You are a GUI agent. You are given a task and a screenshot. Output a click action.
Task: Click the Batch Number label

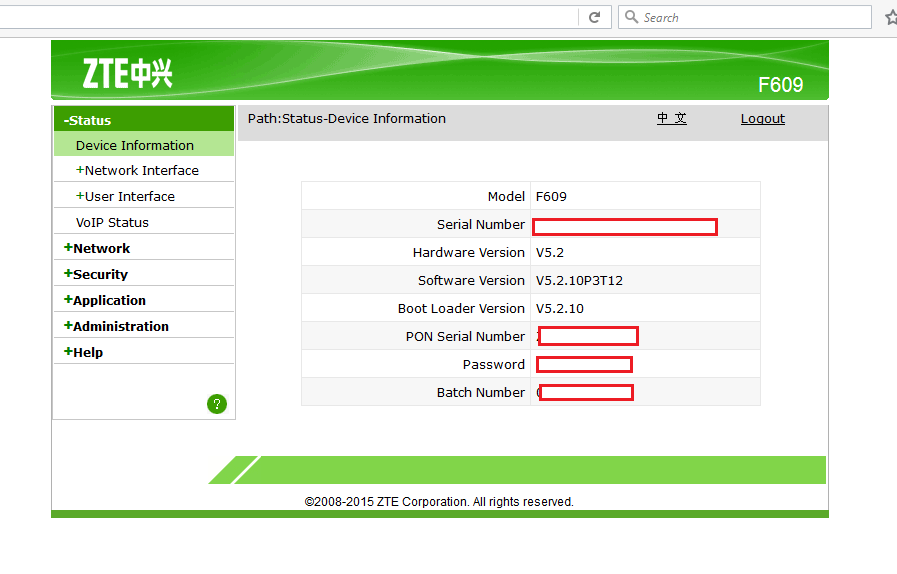[481, 393]
